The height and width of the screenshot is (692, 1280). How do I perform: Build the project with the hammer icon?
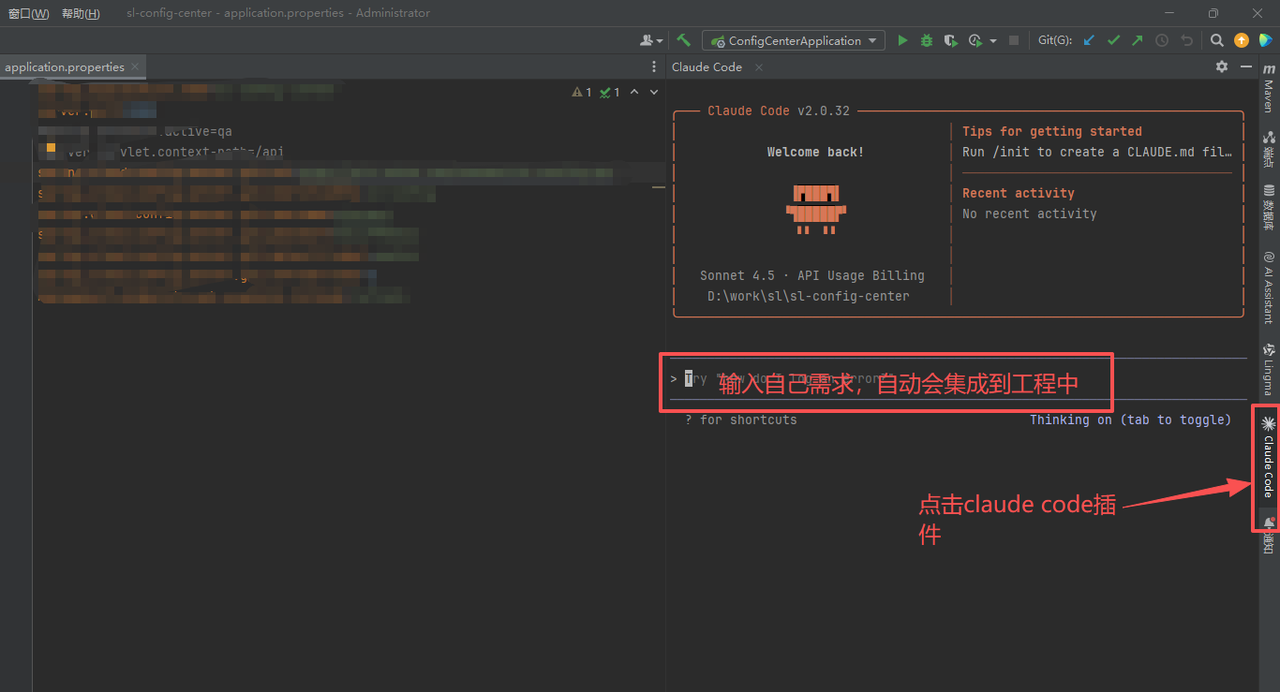[x=684, y=41]
